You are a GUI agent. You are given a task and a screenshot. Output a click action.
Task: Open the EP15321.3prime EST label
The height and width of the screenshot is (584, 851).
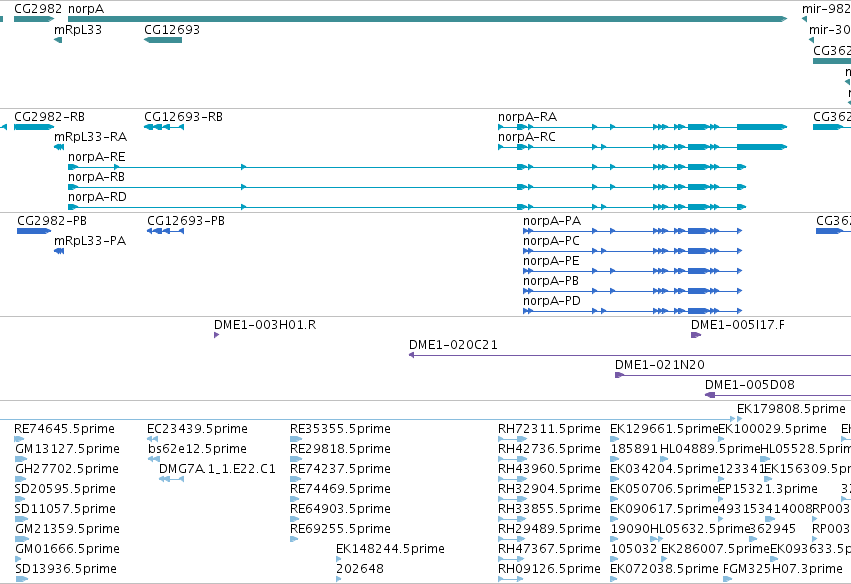(768, 489)
